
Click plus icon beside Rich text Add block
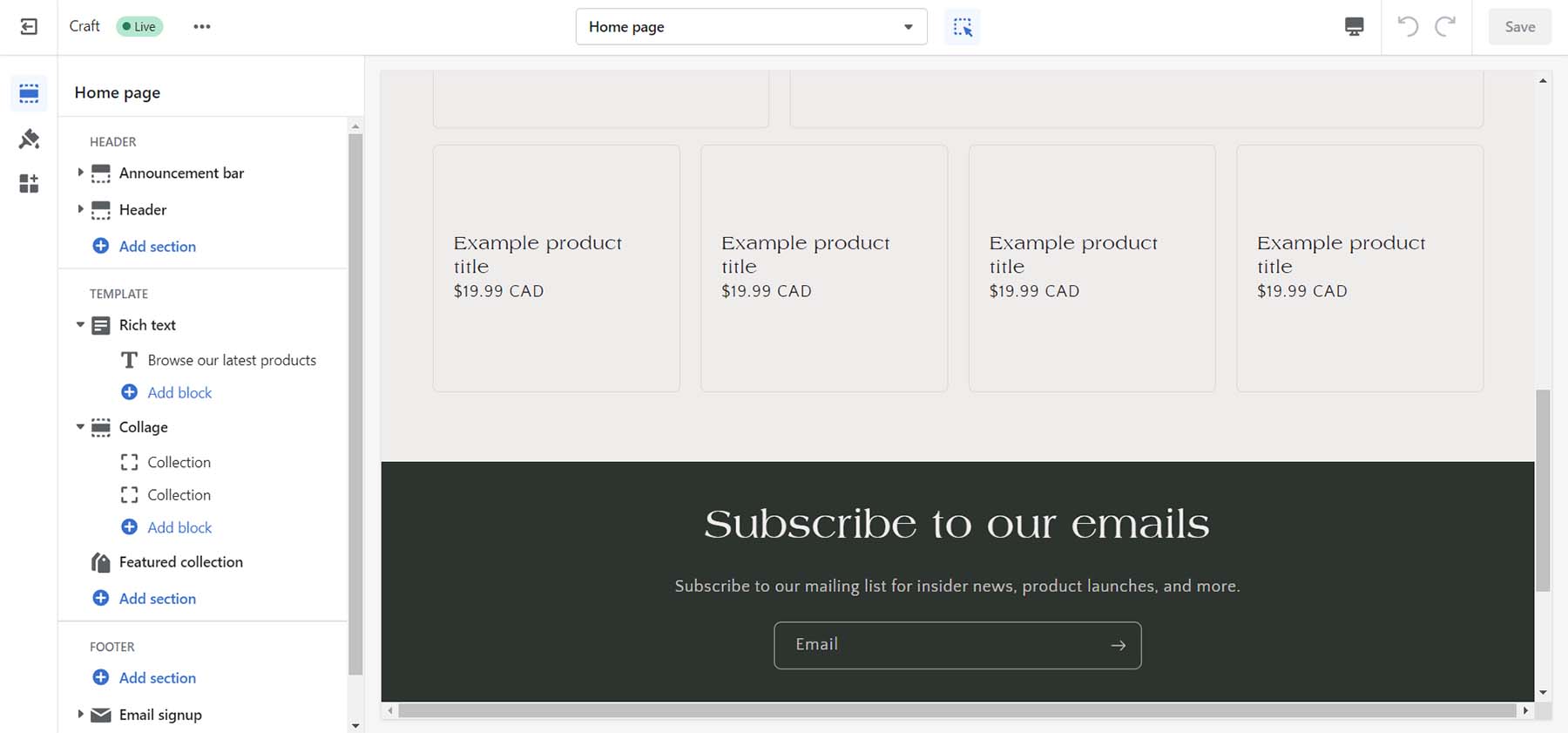click(x=129, y=392)
